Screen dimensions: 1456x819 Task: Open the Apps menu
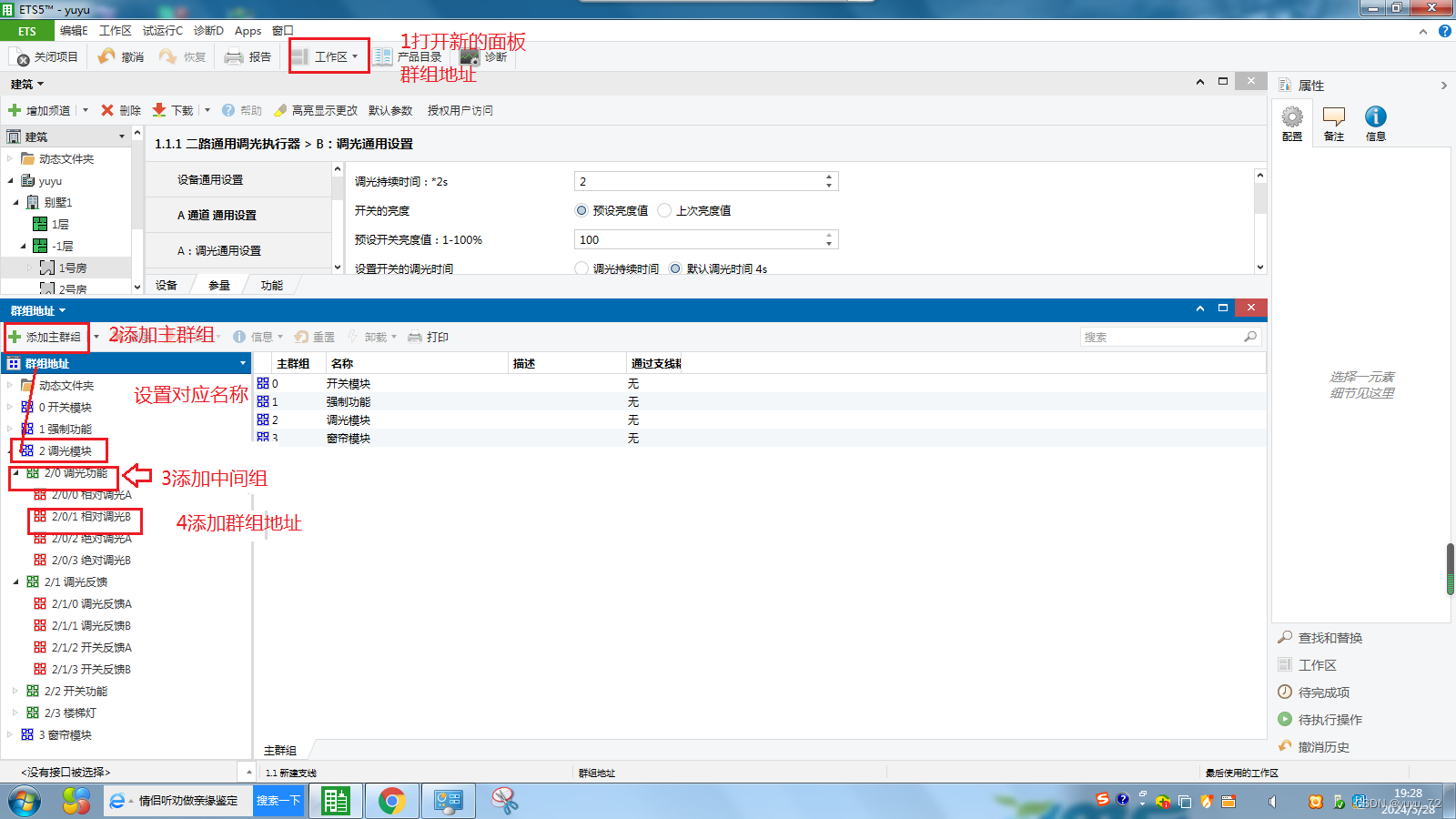(248, 31)
